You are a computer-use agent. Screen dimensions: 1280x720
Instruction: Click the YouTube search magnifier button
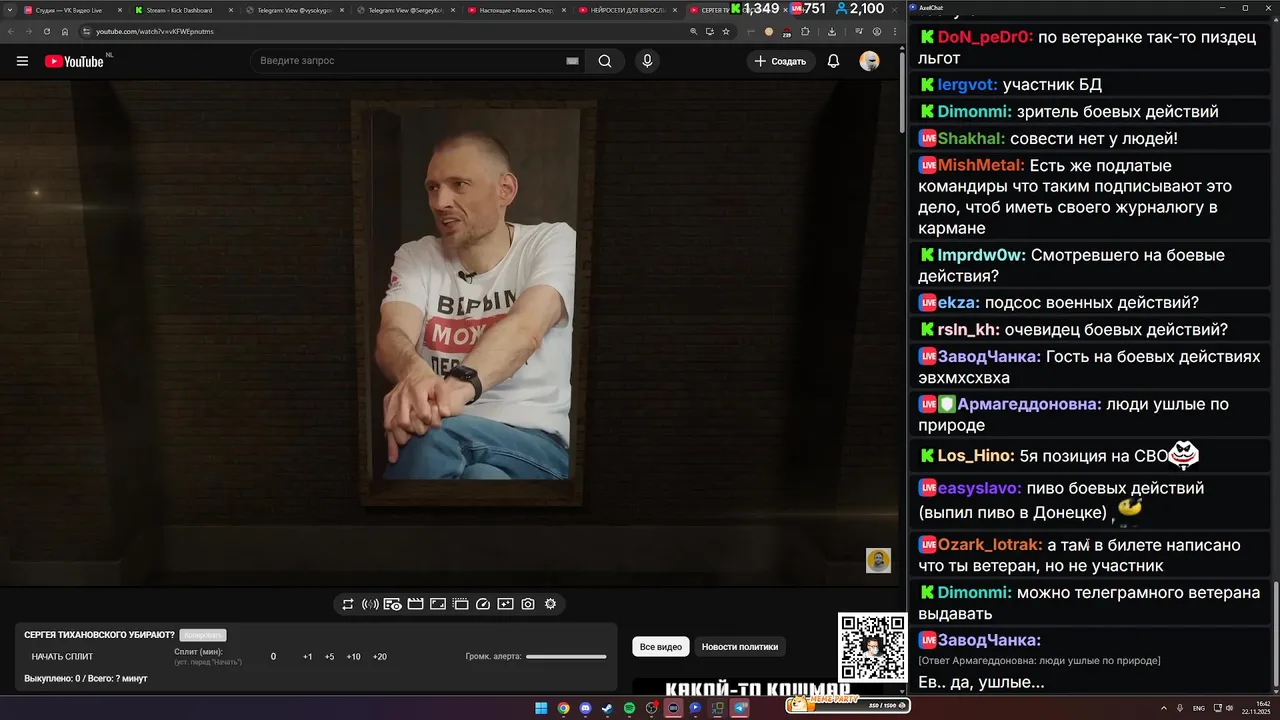click(605, 61)
